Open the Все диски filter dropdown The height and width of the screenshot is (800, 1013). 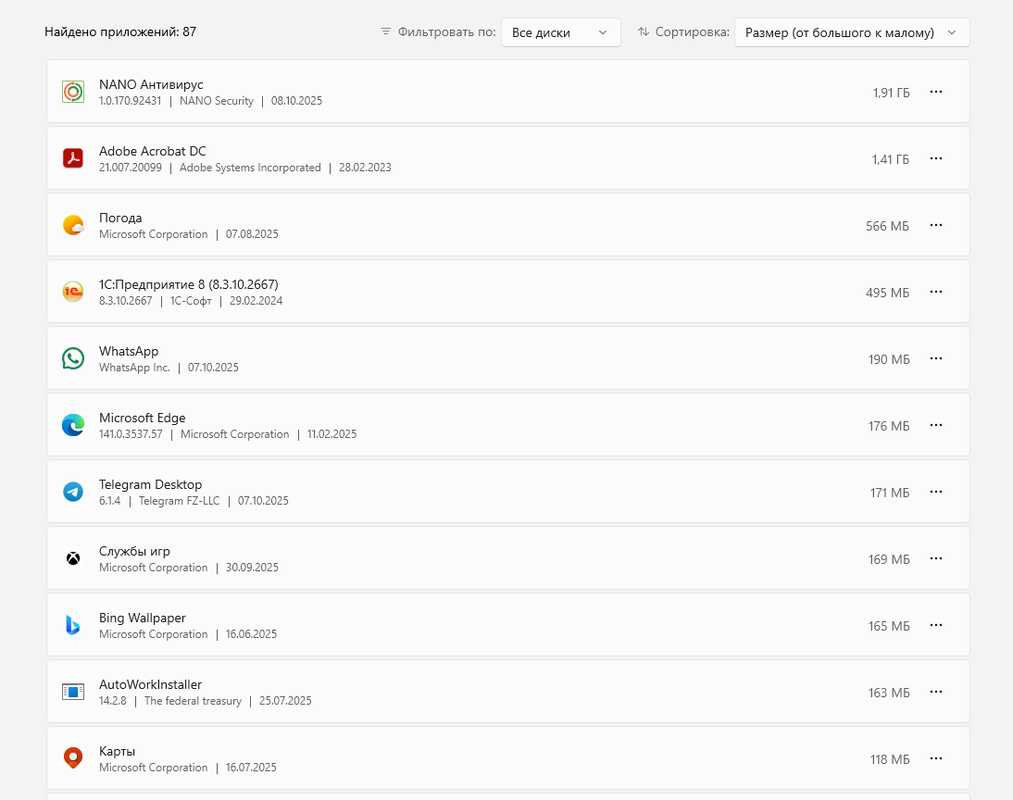pyautogui.click(x=561, y=32)
